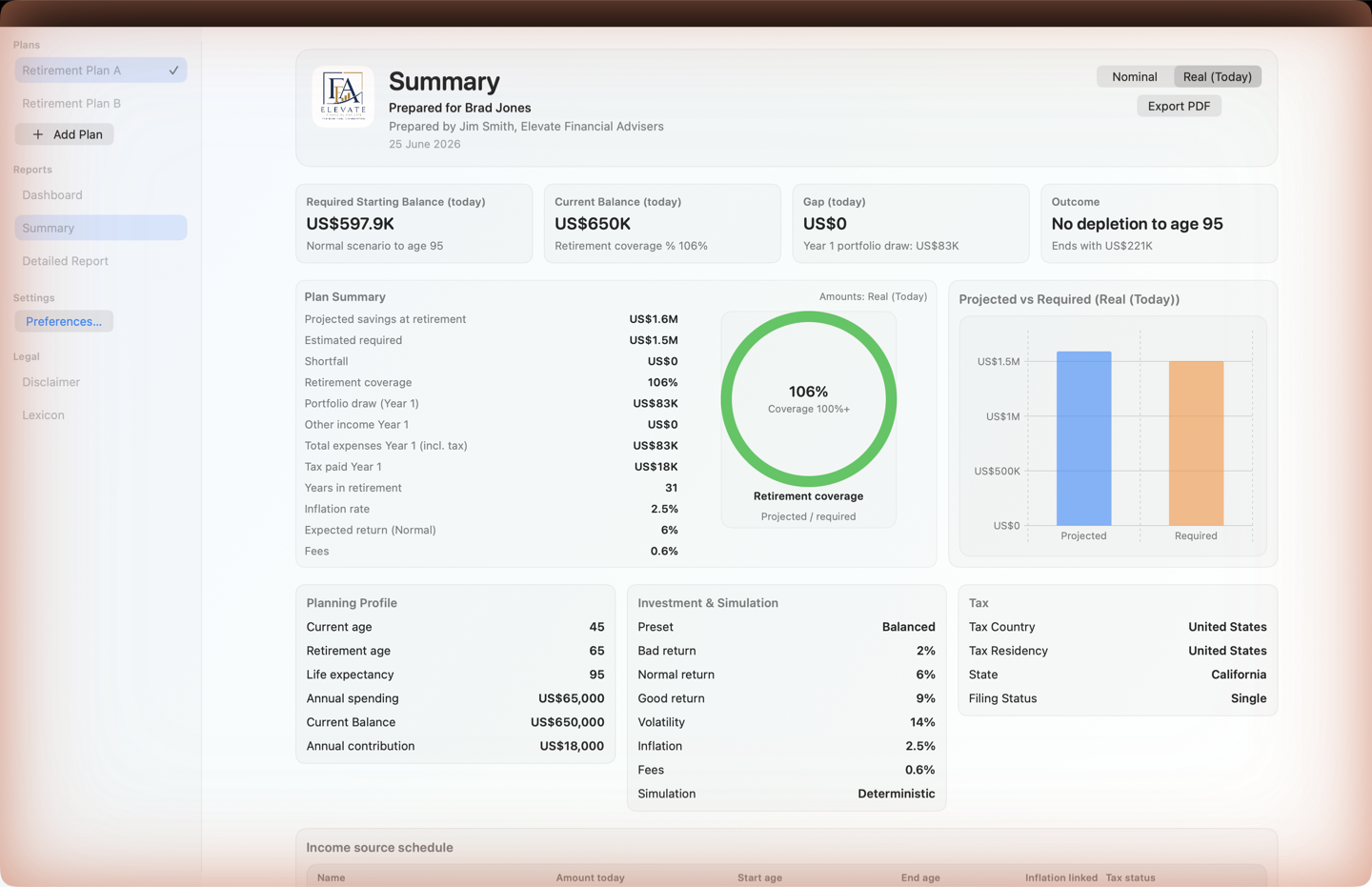Viewport: 1372px width, 887px height.
Task: Click the Gap (today) card
Action: pyautogui.click(x=911, y=223)
